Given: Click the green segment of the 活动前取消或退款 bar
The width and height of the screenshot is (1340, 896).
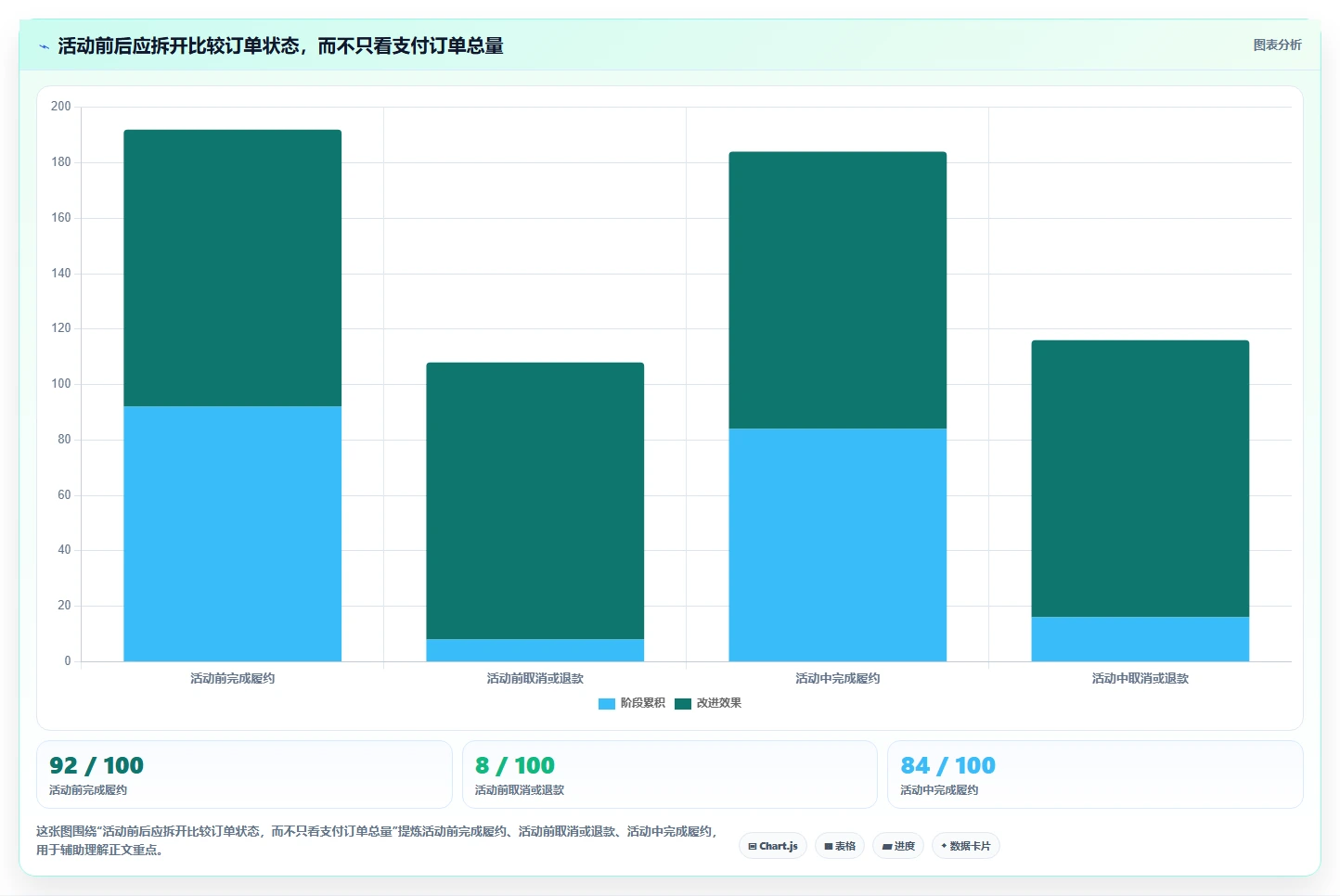Looking at the screenshot, I should 535,501.
